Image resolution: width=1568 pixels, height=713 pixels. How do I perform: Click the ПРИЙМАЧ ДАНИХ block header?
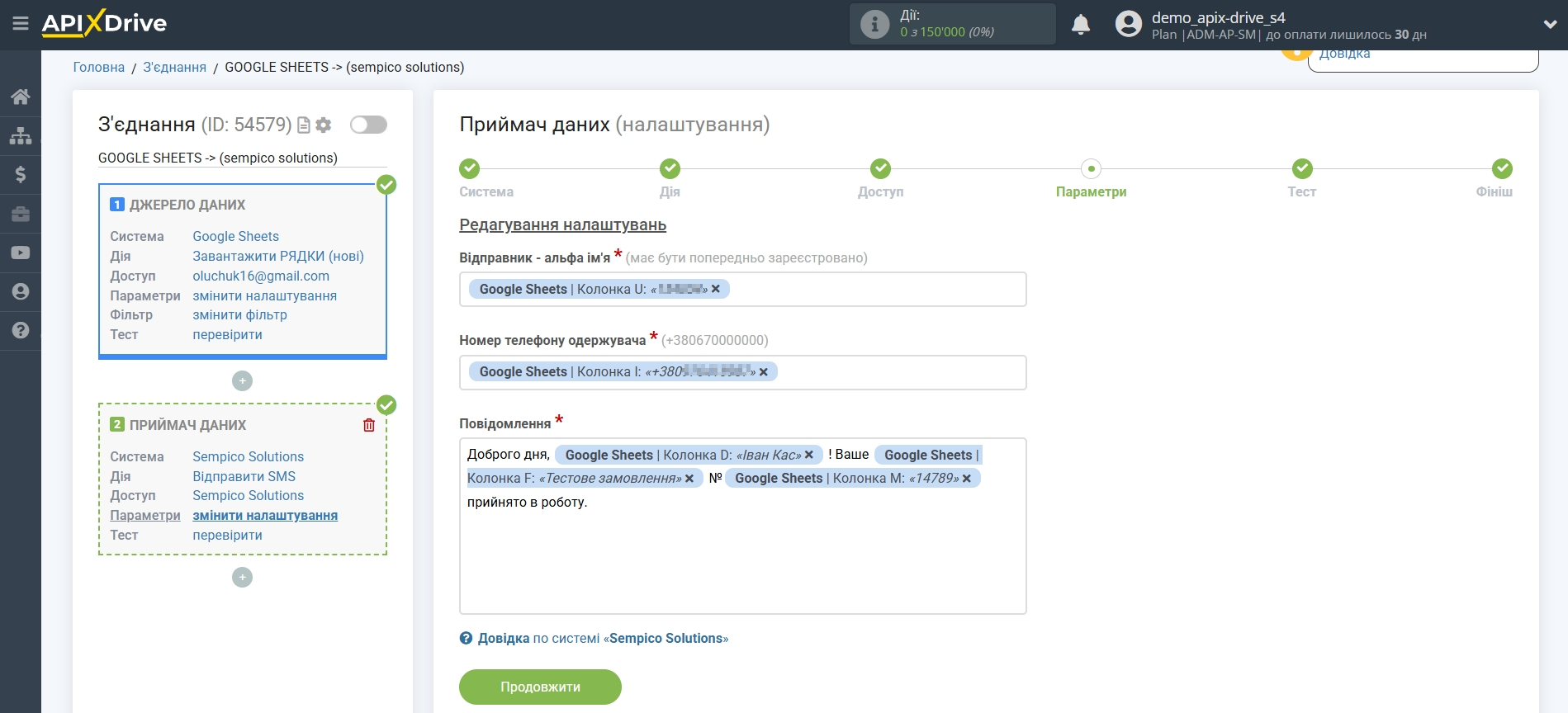click(187, 425)
